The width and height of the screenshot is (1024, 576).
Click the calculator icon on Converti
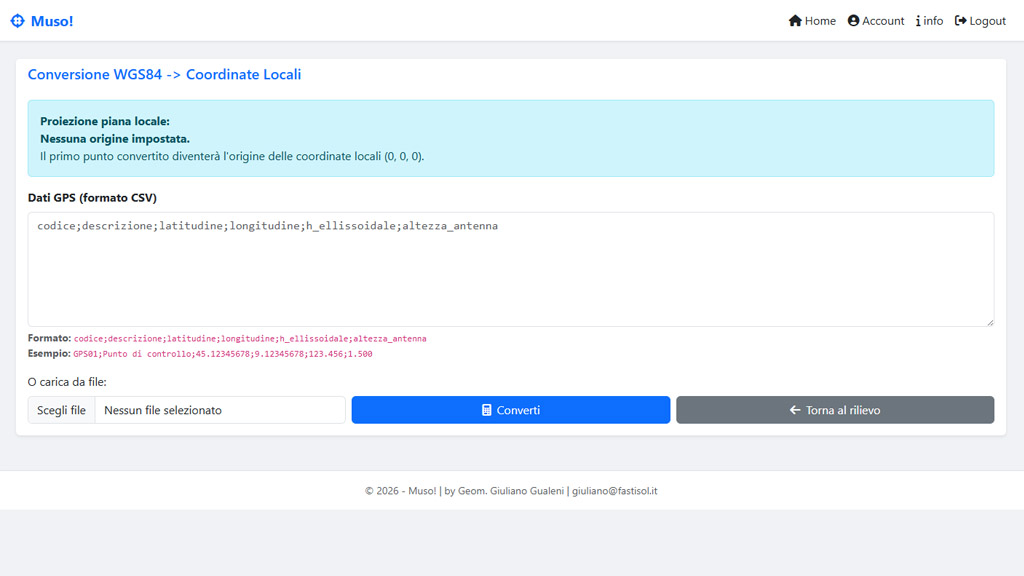click(x=487, y=410)
